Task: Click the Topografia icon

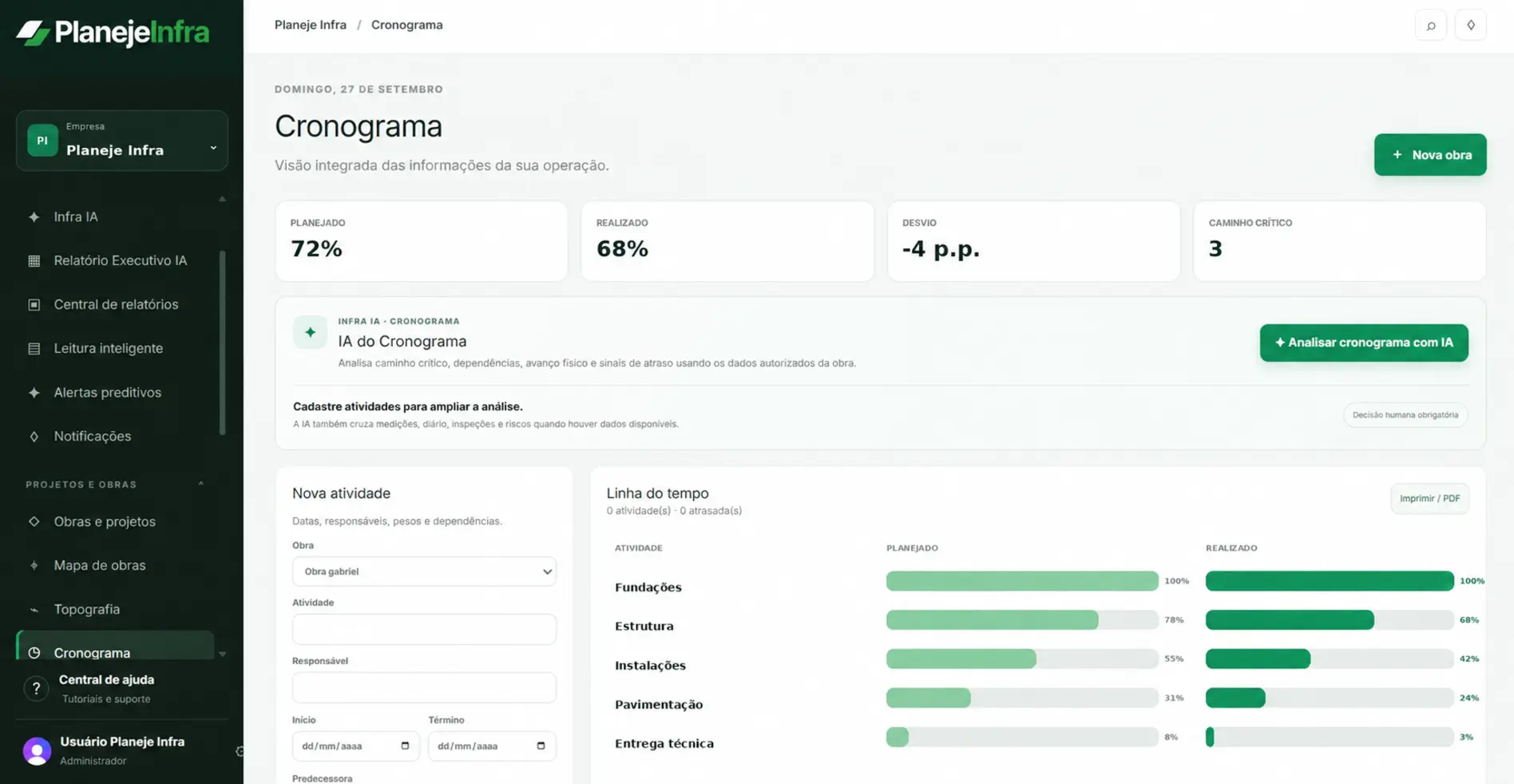Action: 34,609
